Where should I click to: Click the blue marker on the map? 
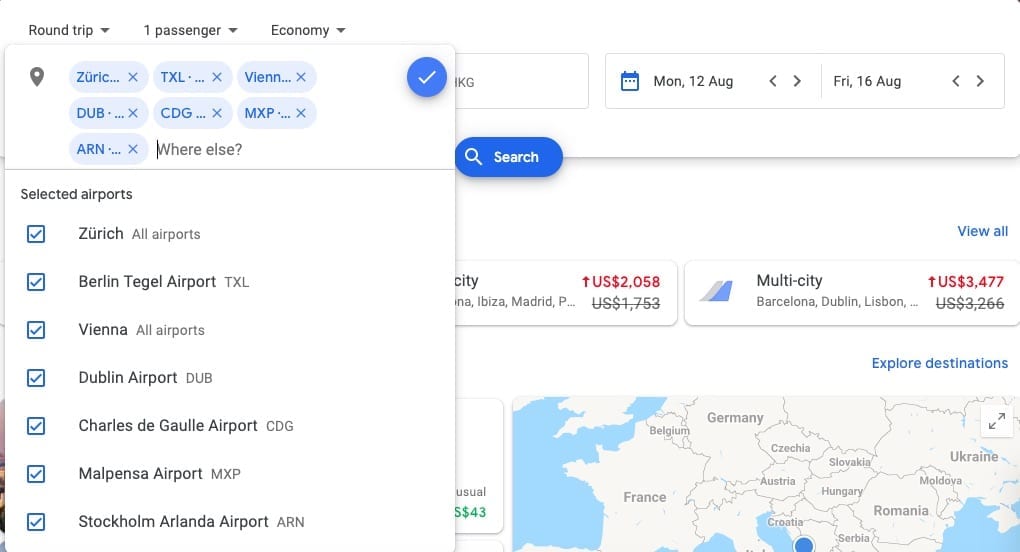click(x=804, y=545)
